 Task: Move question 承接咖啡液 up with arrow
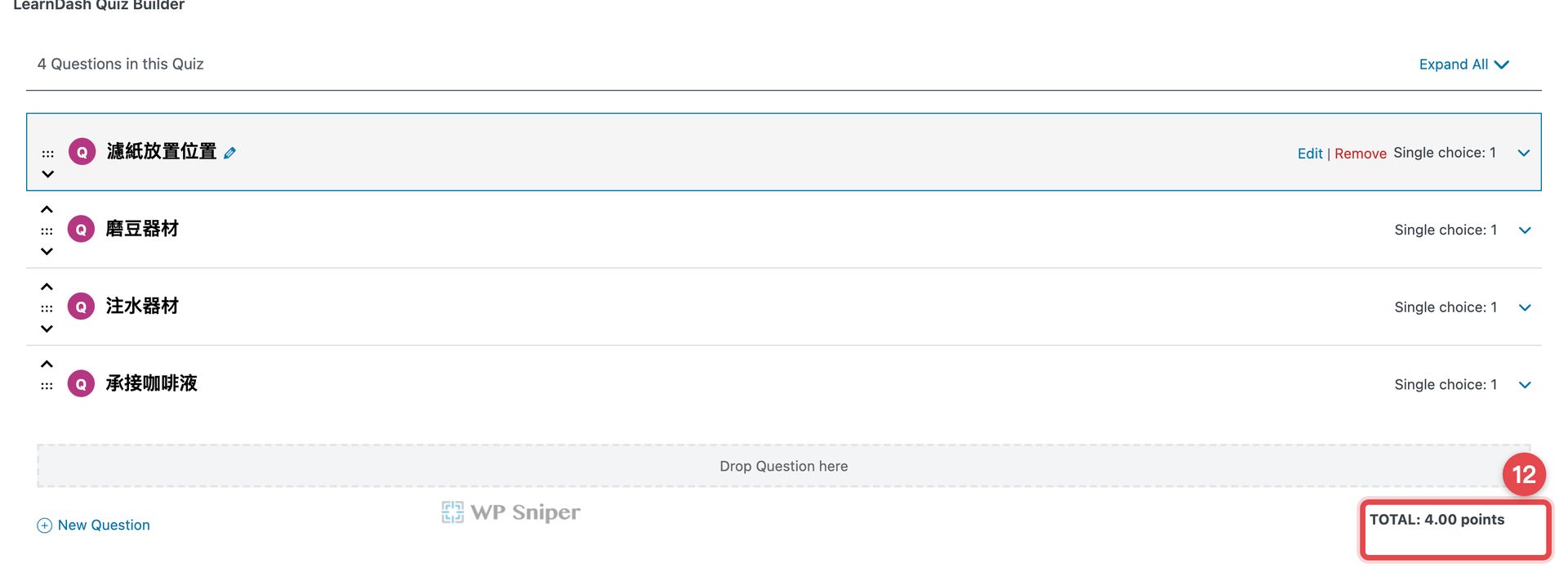(47, 364)
